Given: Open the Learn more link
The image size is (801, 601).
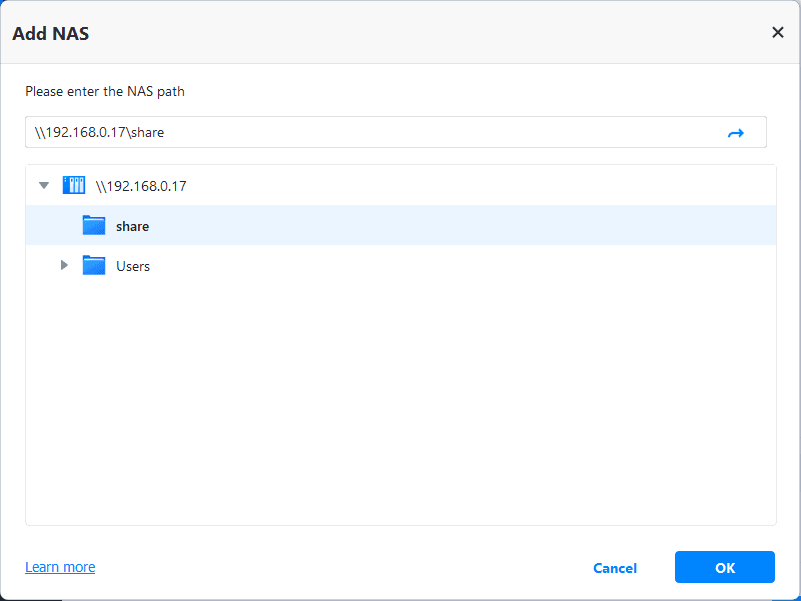Looking at the screenshot, I should click(60, 567).
